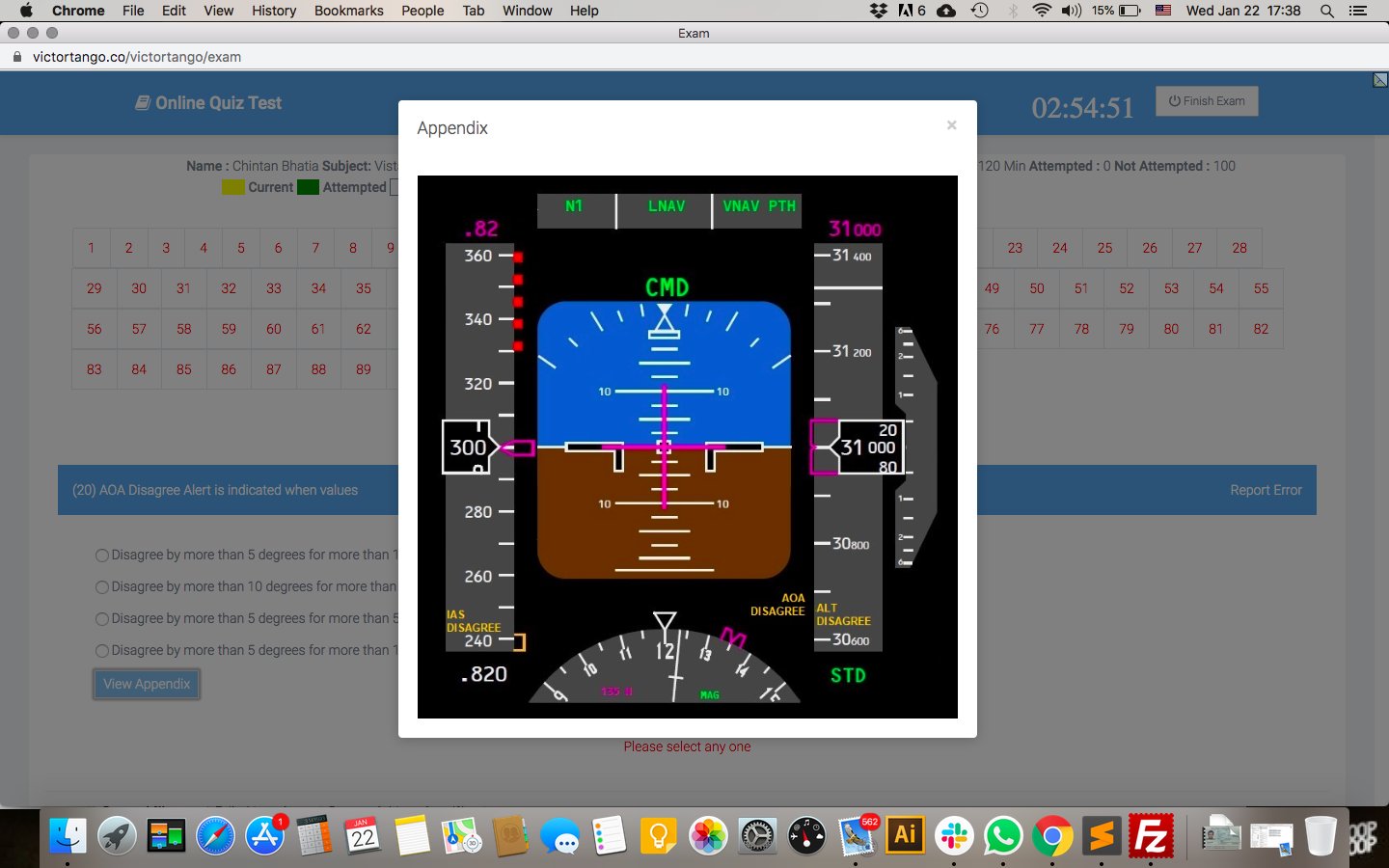The width and height of the screenshot is (1389, 868).
Task: Close the Appendix dialog with the X
Action: tap(951, 125)
